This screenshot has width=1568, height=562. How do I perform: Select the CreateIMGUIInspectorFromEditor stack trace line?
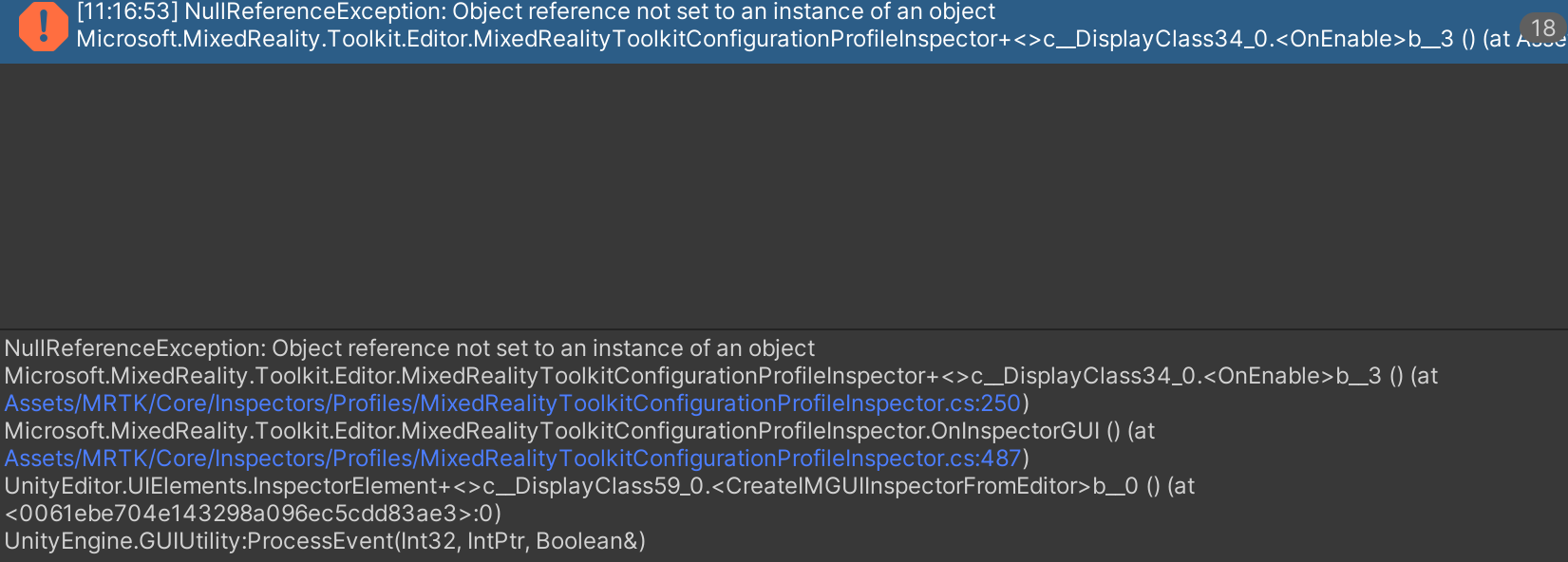tap(570, 487)
